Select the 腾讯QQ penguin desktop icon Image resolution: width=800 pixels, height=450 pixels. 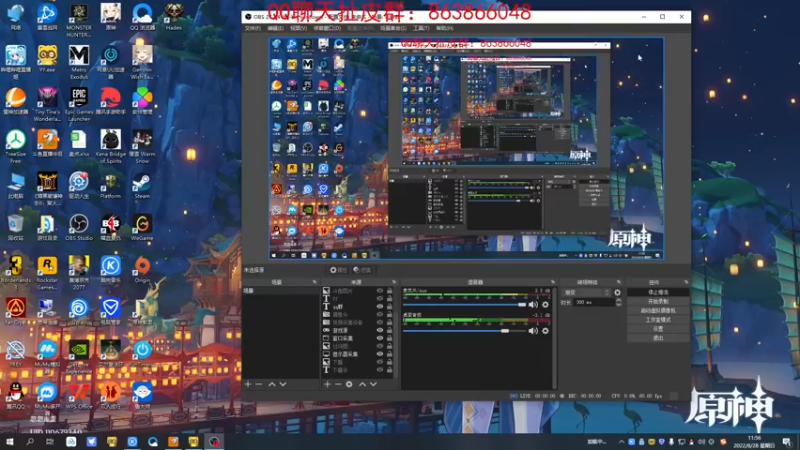coord(15,396)
